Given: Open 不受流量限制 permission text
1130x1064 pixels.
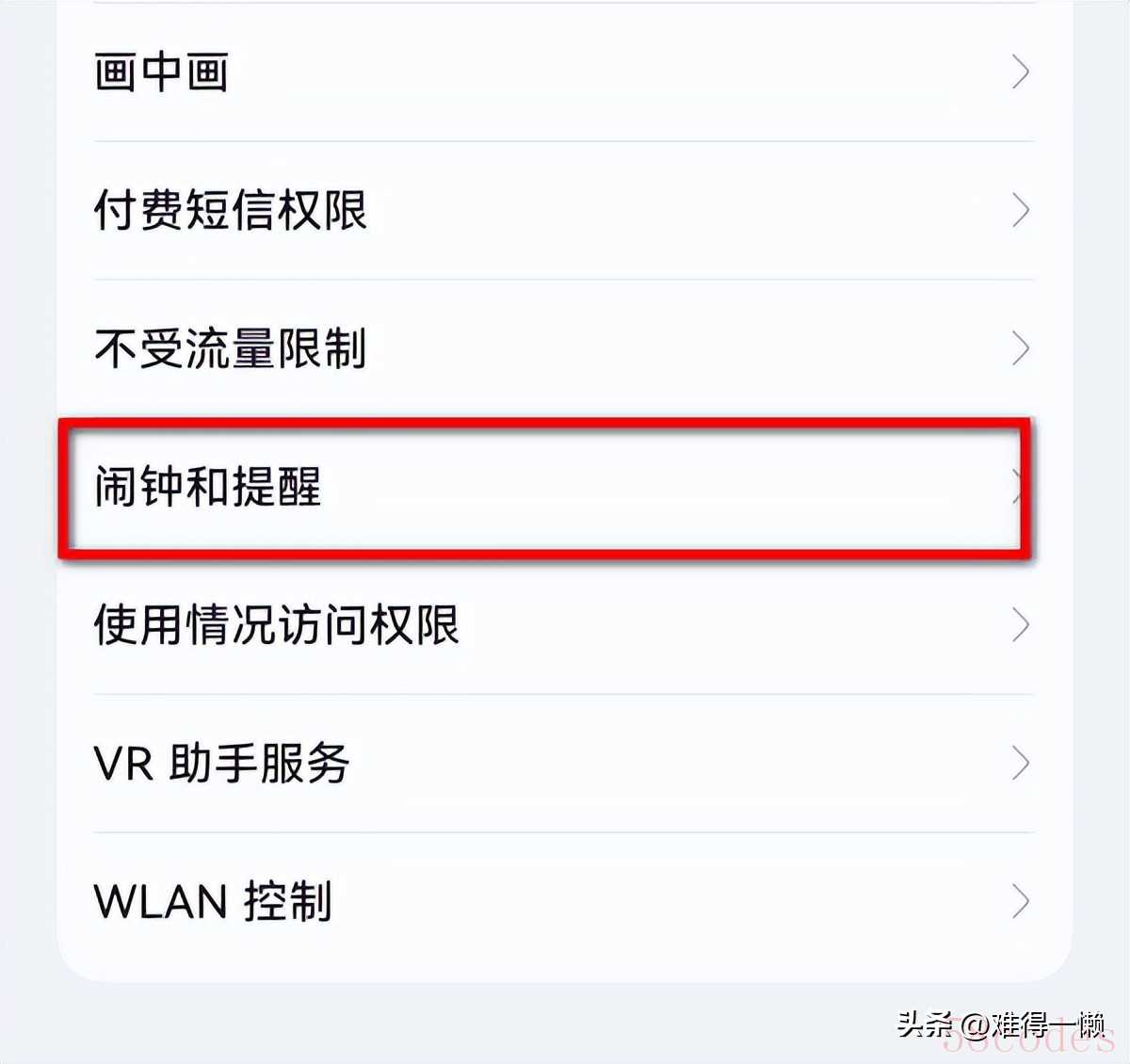Looking at the screenshot, I should coord(231,348).
